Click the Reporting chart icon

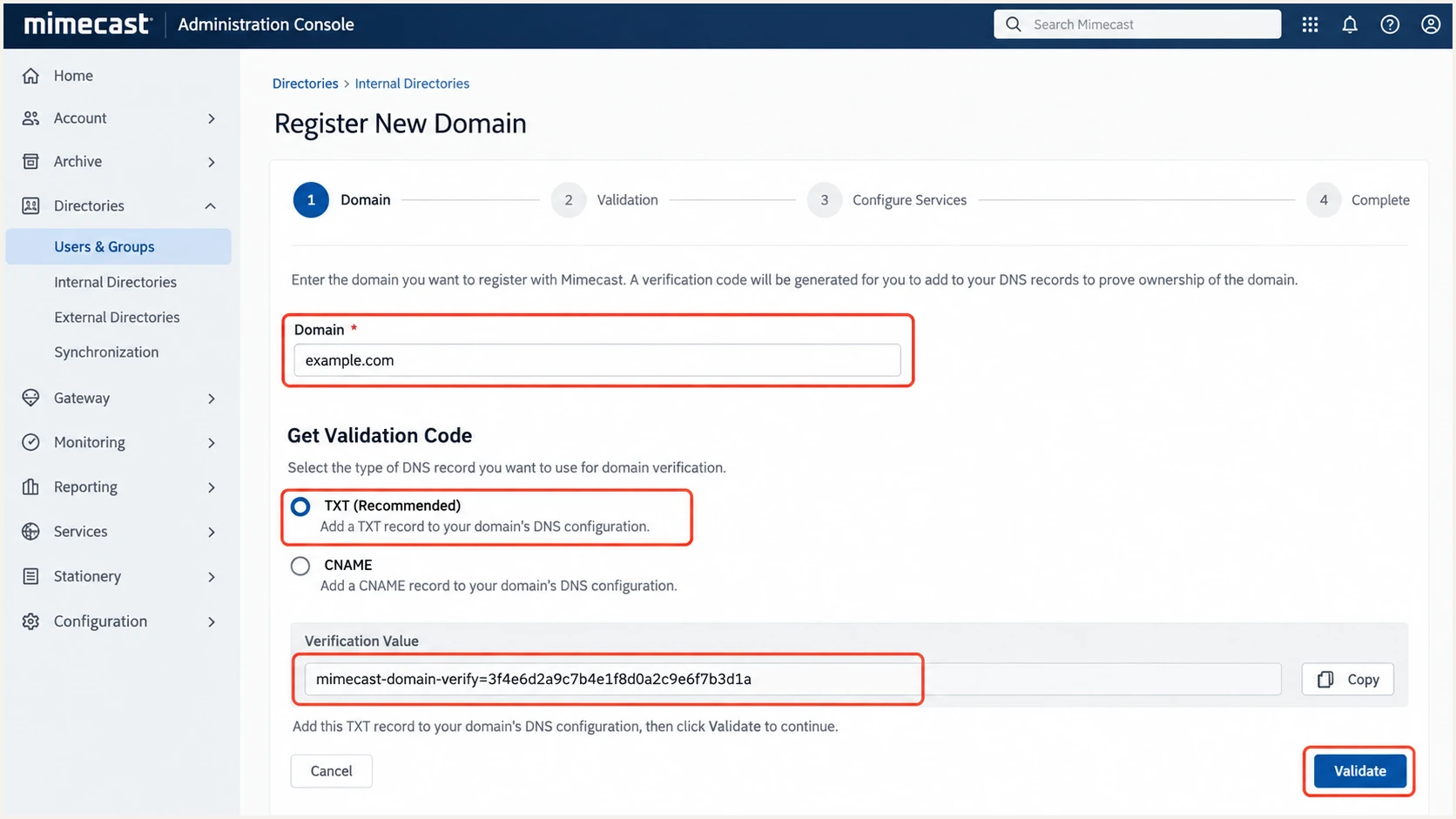[x=30, y=487]
